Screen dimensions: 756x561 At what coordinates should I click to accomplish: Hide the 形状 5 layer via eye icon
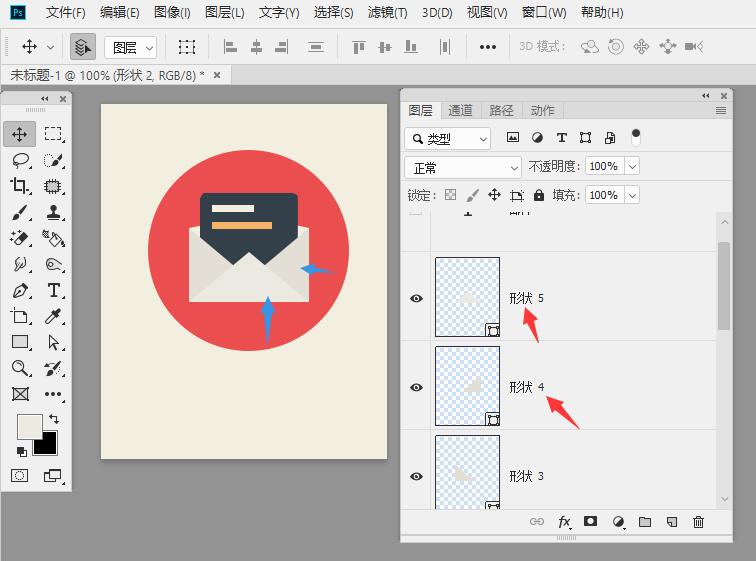416,298
